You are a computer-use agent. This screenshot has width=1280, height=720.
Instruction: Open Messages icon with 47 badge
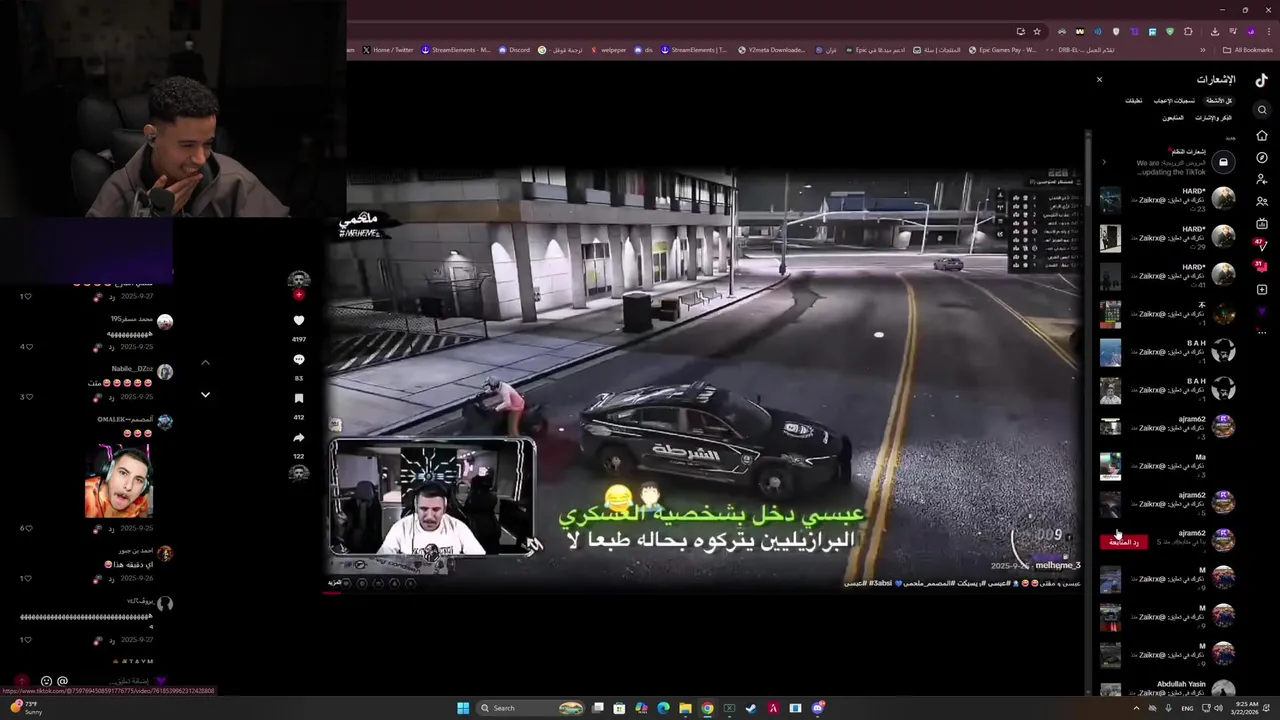(x=1261, y=244)
